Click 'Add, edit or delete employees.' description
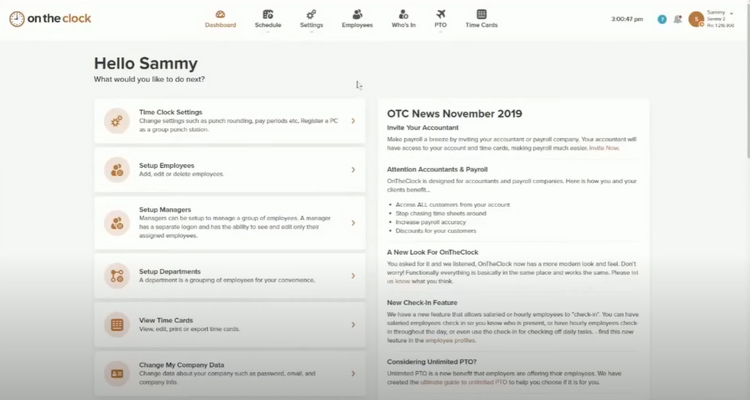Screen dimensions: 750x400 point(181,174)
